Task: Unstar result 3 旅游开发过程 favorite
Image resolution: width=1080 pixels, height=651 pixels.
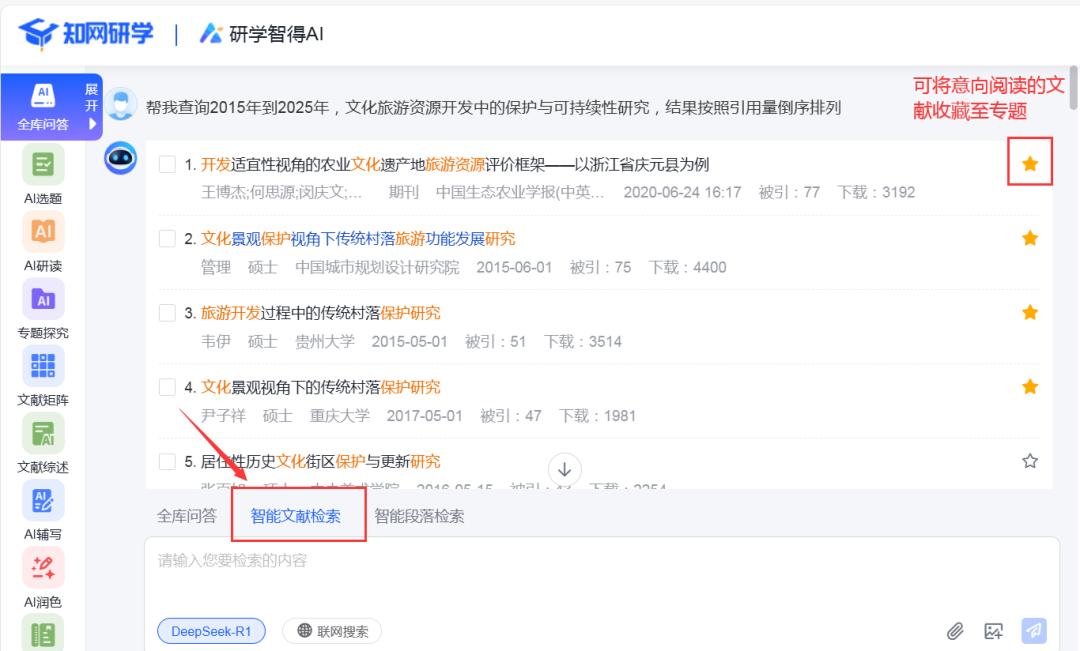Action: point(1030,312)
